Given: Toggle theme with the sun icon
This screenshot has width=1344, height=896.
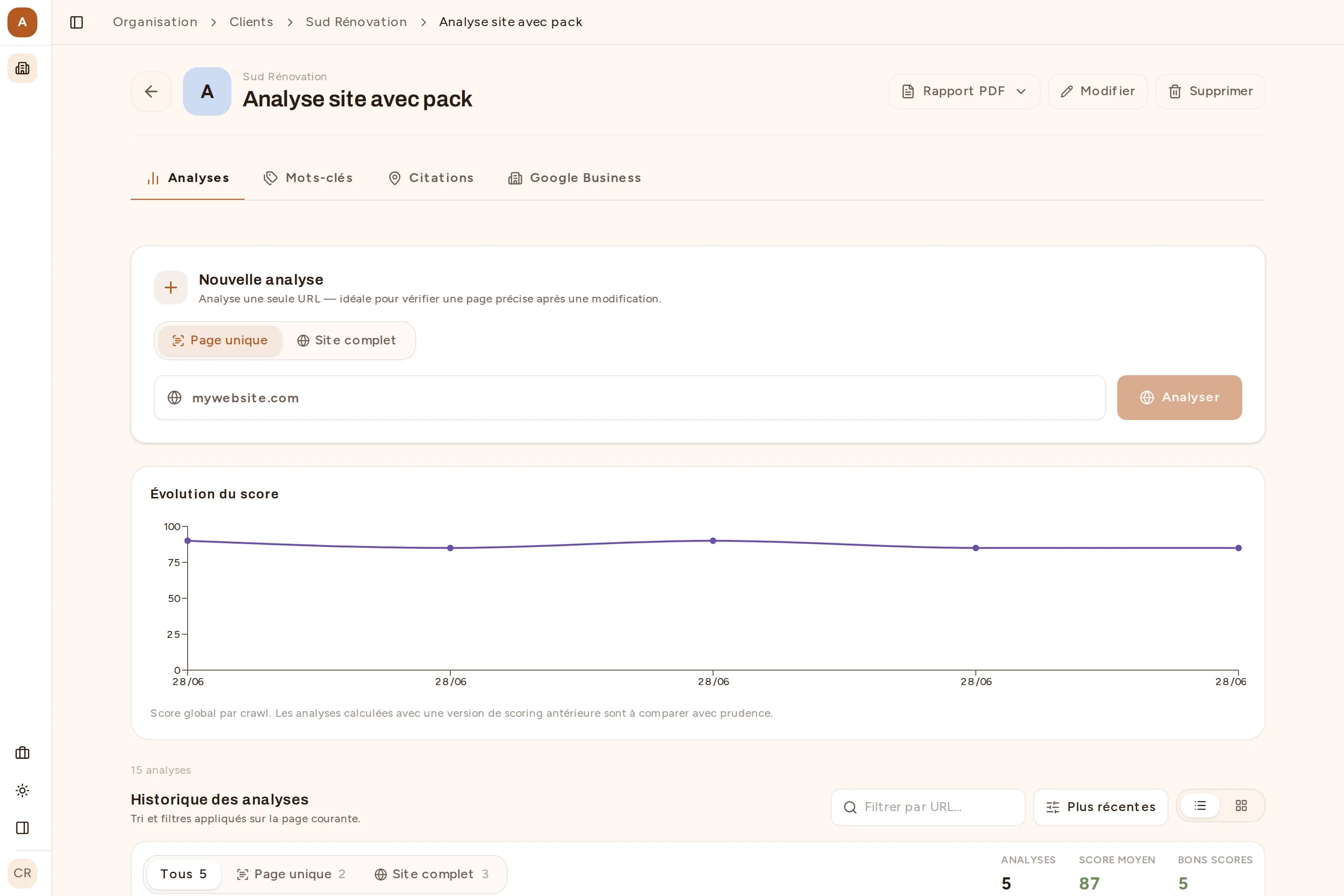Looking at the screenshot, I should click(x=22, y=791).
